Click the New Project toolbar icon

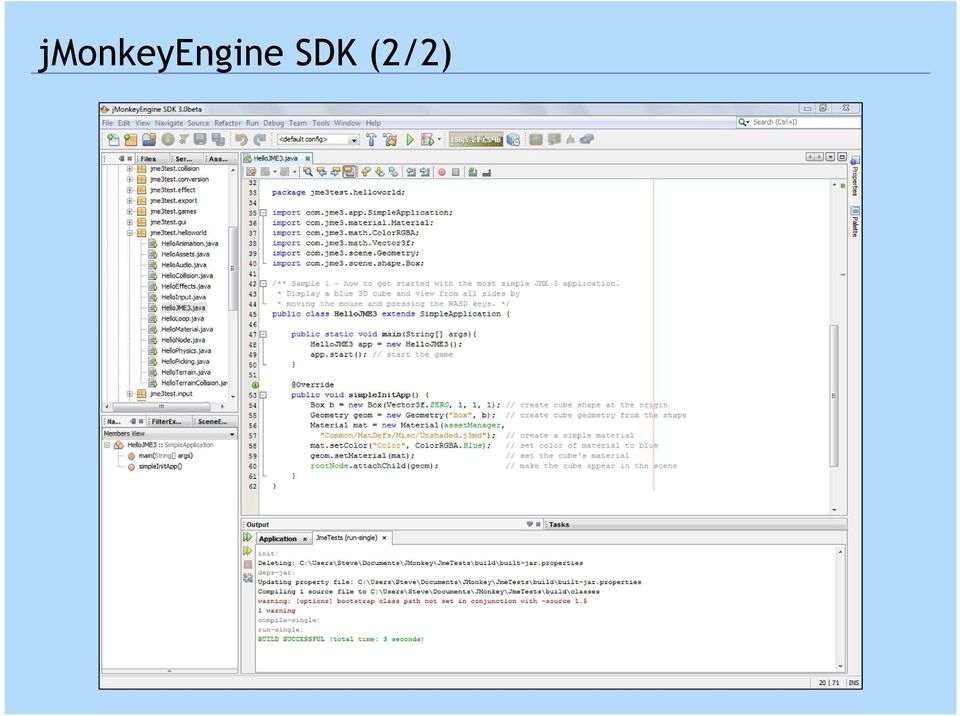pyautogui.click(x=130, y=140)
